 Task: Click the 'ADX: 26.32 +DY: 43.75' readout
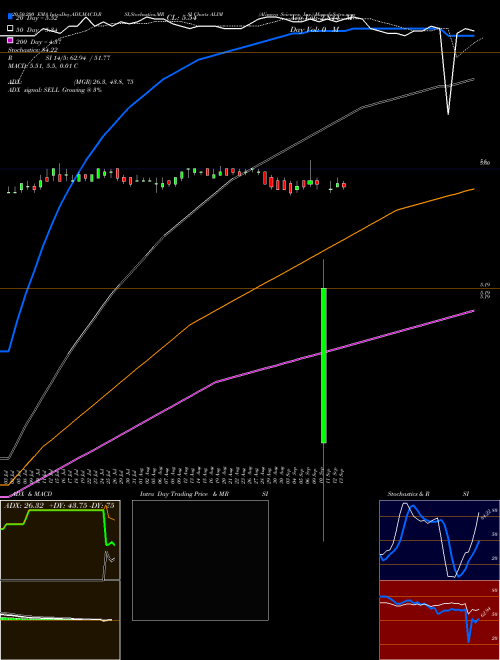pos(45,506)
